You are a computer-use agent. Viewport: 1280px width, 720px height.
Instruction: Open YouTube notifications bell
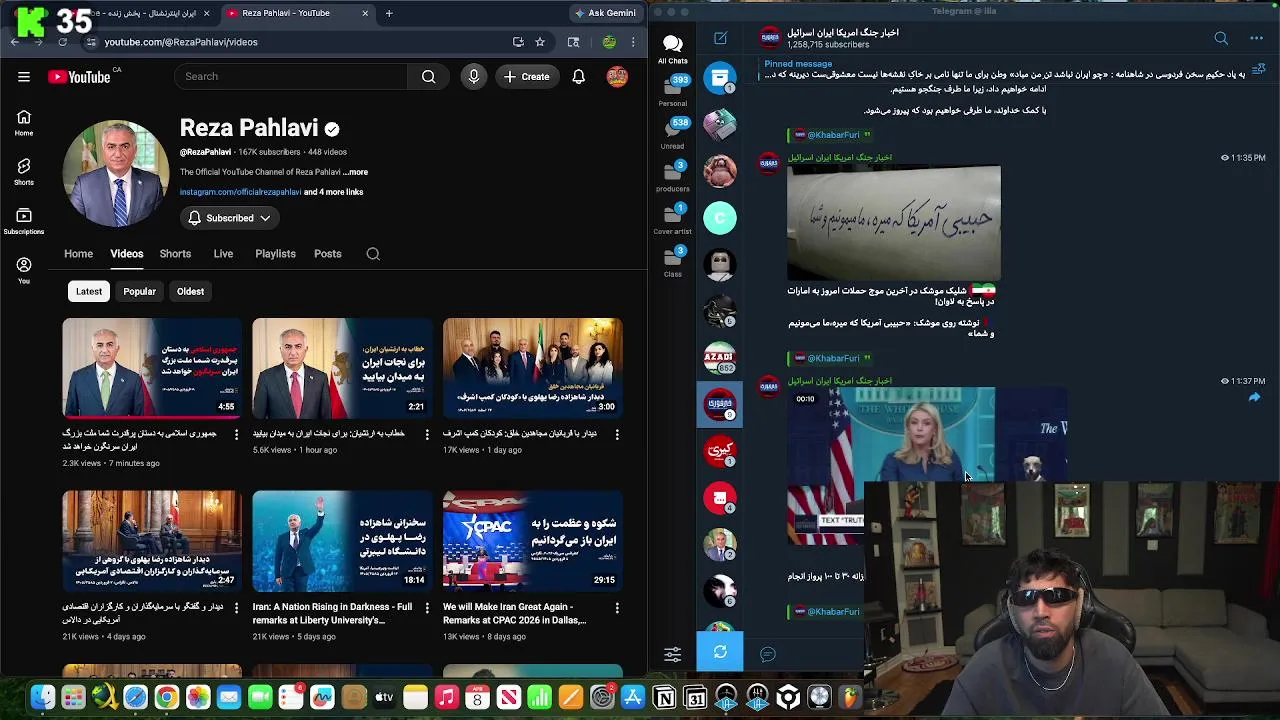coord(579,77)
